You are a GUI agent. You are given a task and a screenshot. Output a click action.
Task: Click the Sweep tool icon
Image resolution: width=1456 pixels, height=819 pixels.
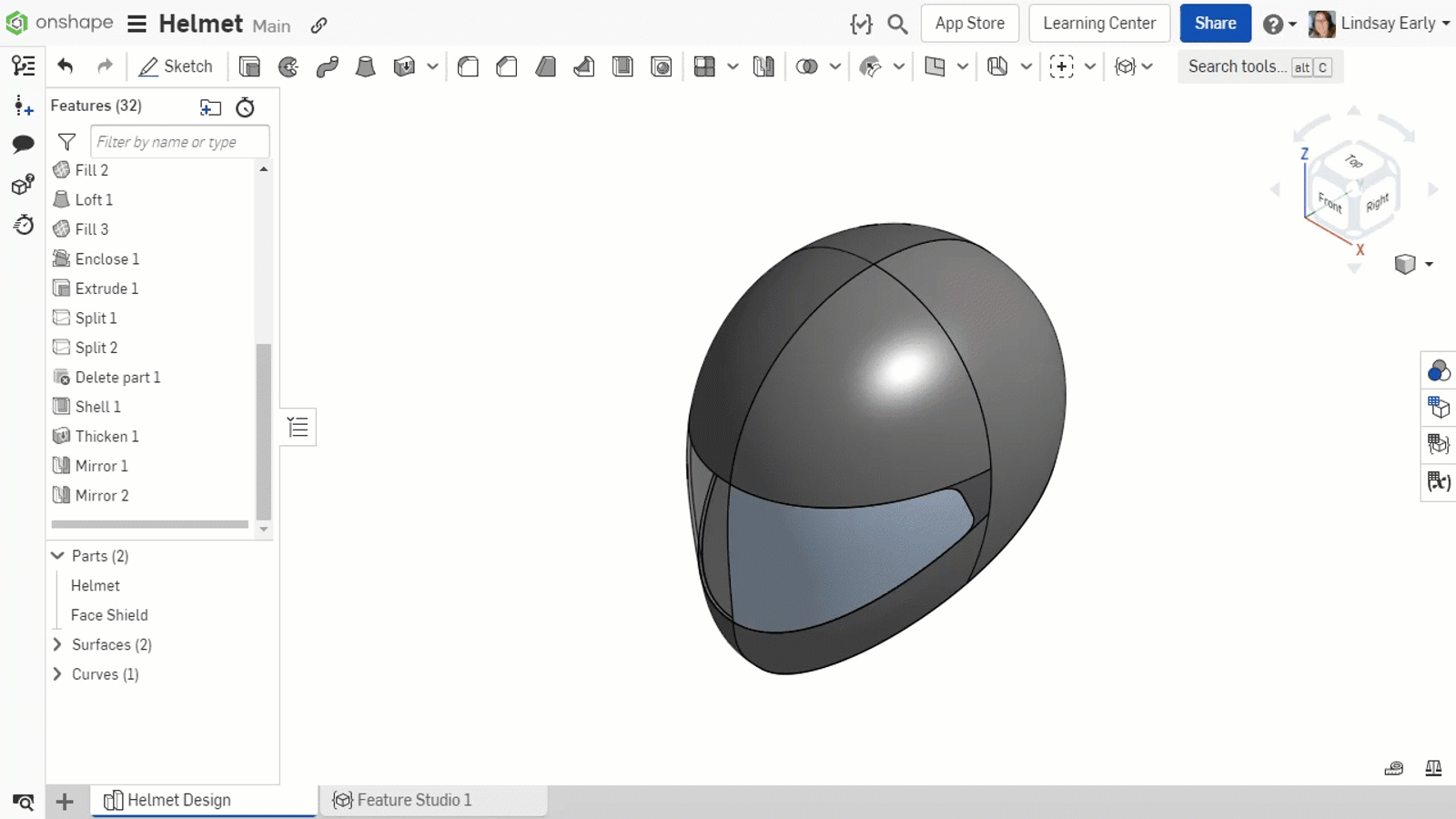point(327,66)
